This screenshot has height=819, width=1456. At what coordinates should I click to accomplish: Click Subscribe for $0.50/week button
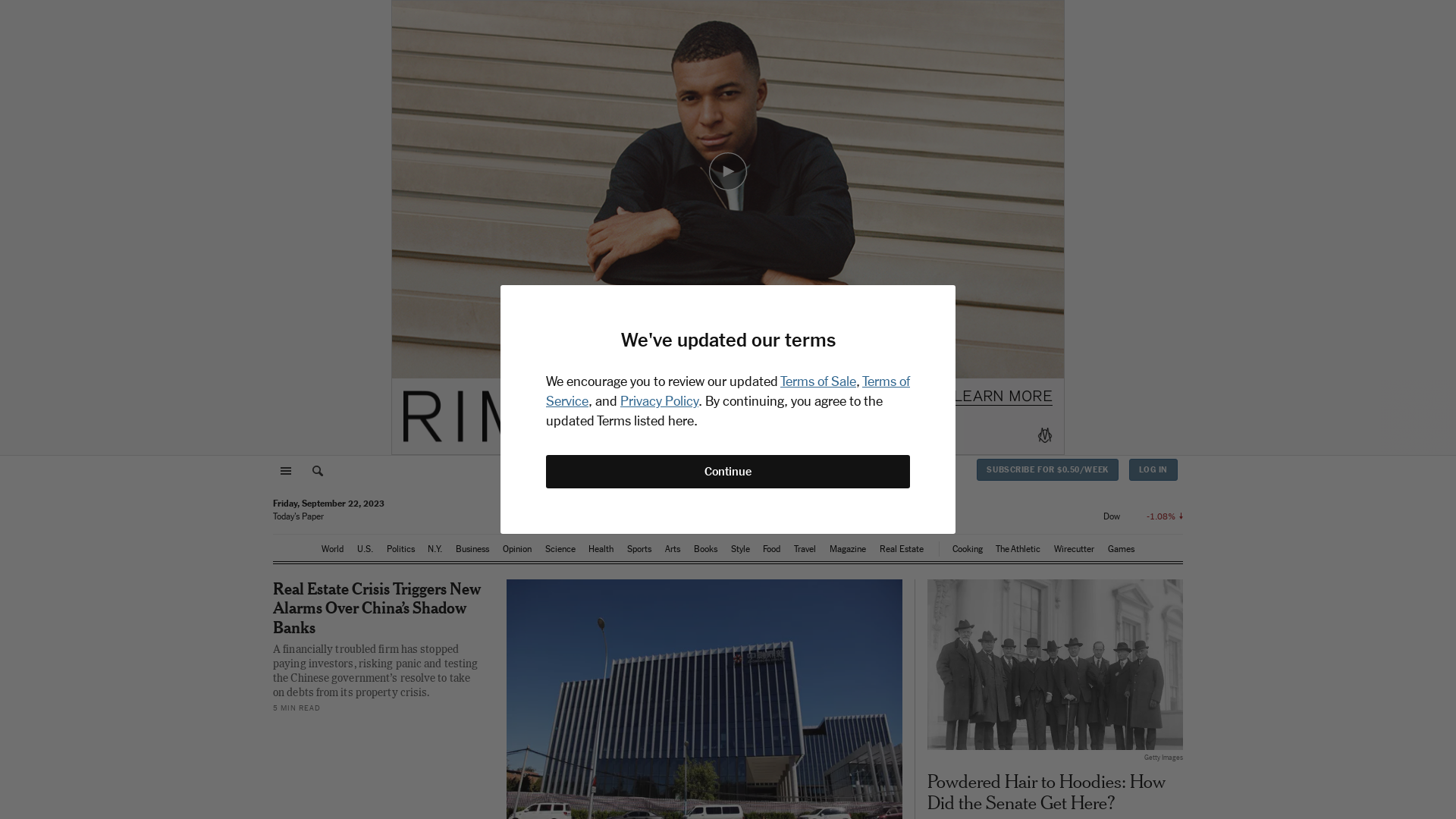click(x=1047, y=470)
